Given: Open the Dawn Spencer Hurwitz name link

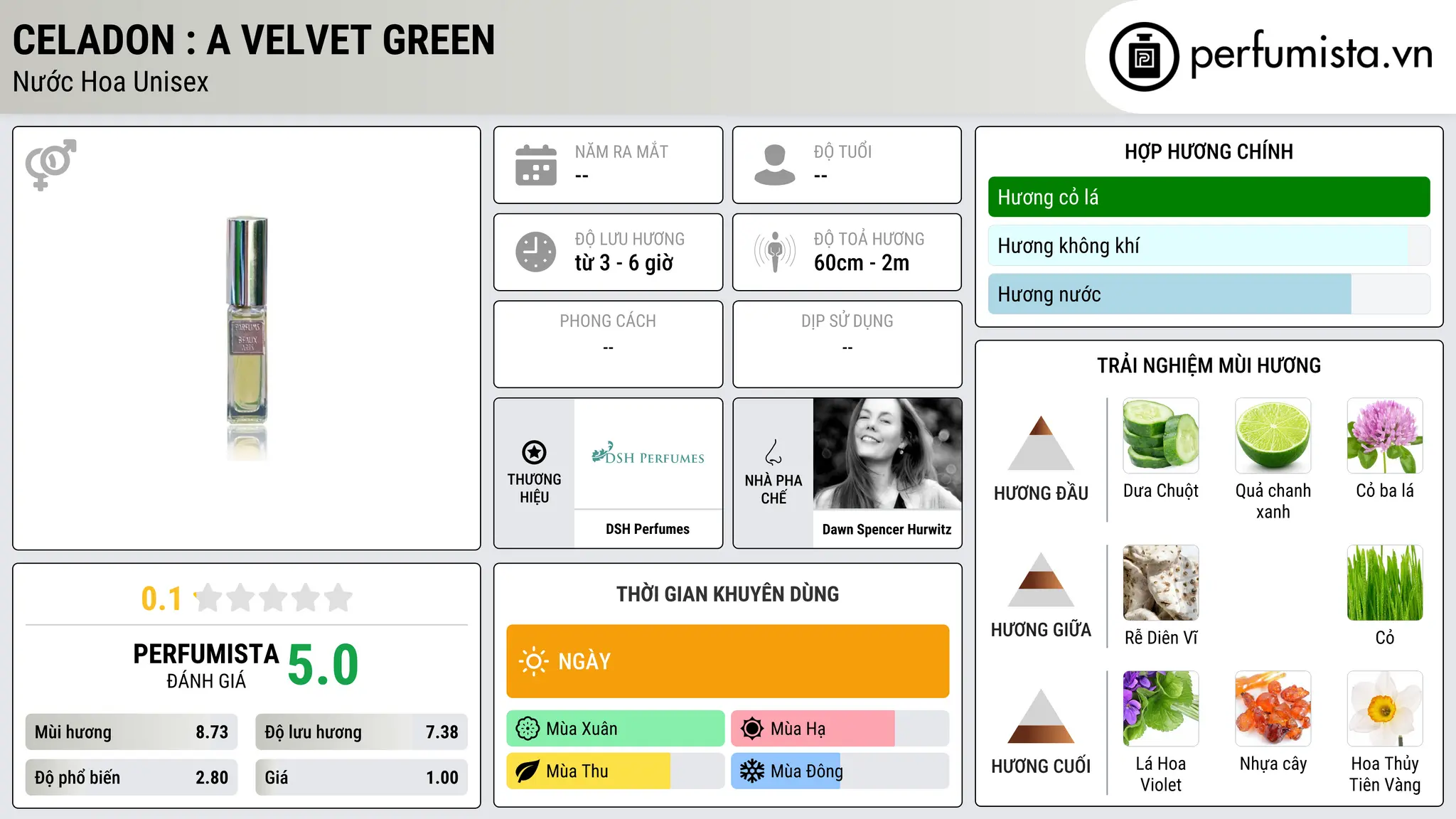Looking at the screenshot, I should click(887, 529).
